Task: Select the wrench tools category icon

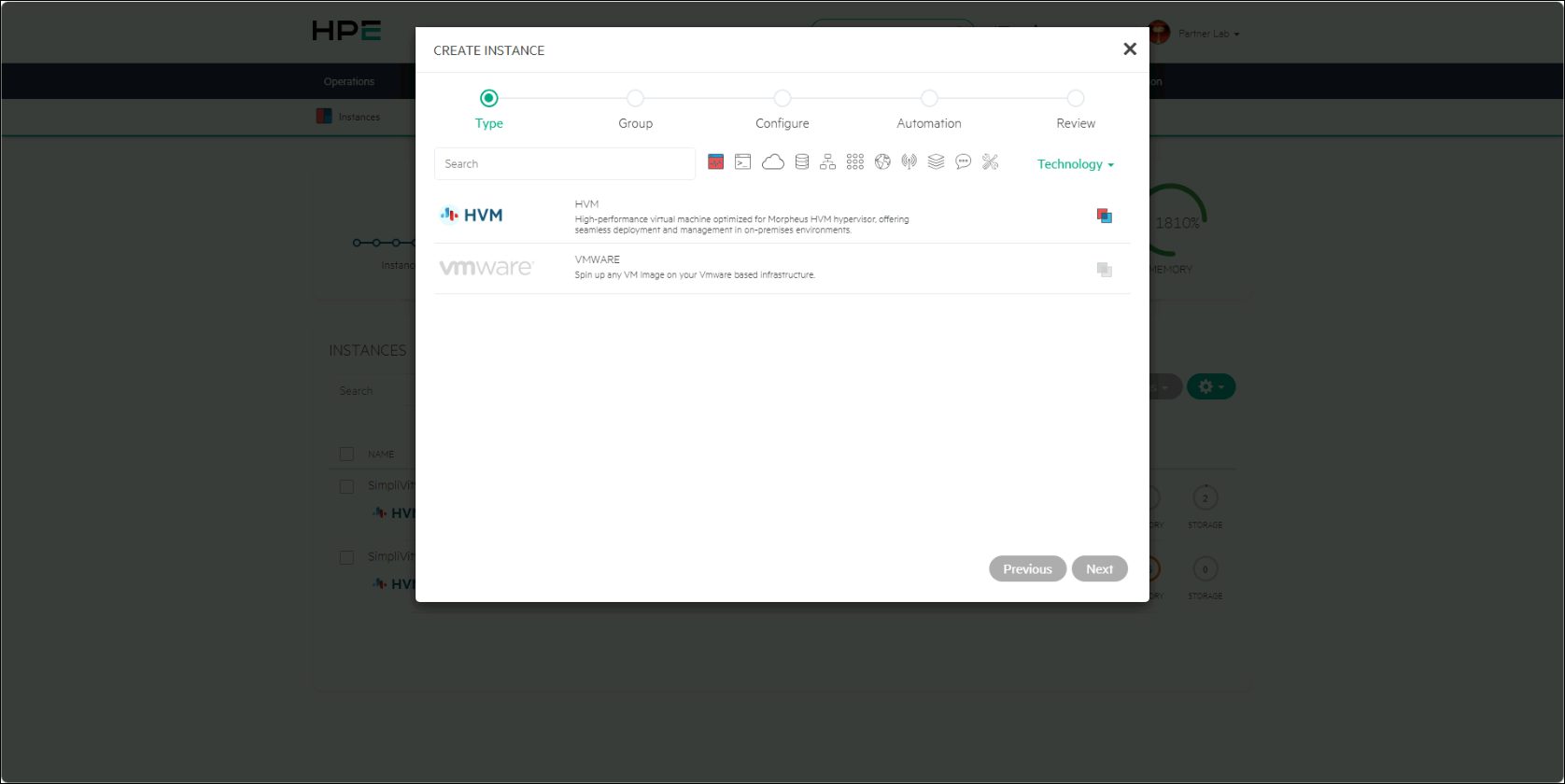Action: point(991,162)
